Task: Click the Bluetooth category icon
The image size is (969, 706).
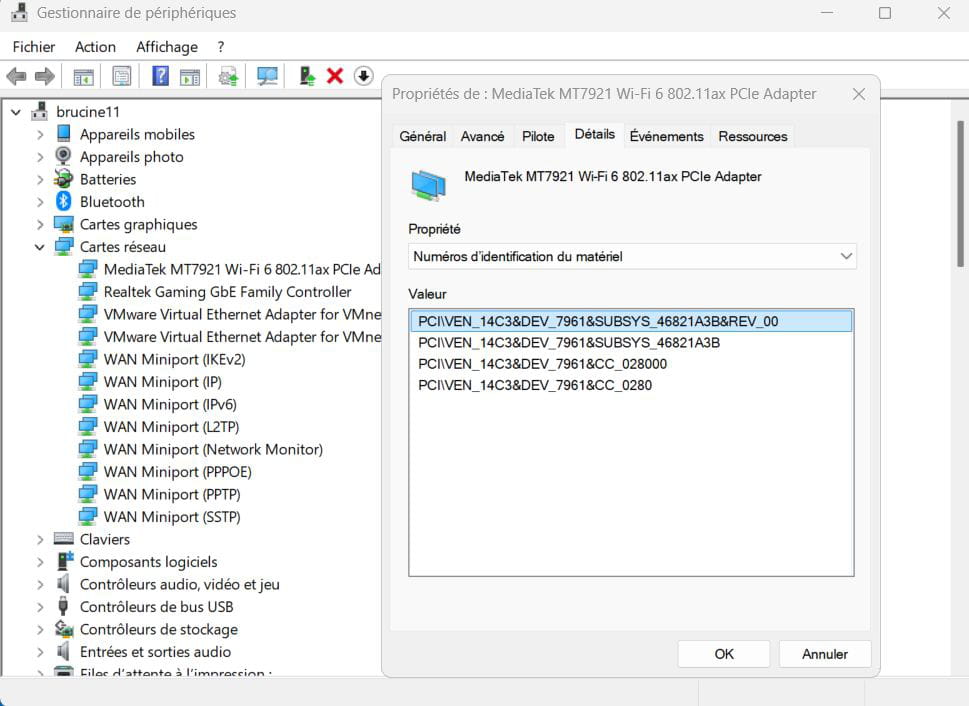Action: (64, 201)
